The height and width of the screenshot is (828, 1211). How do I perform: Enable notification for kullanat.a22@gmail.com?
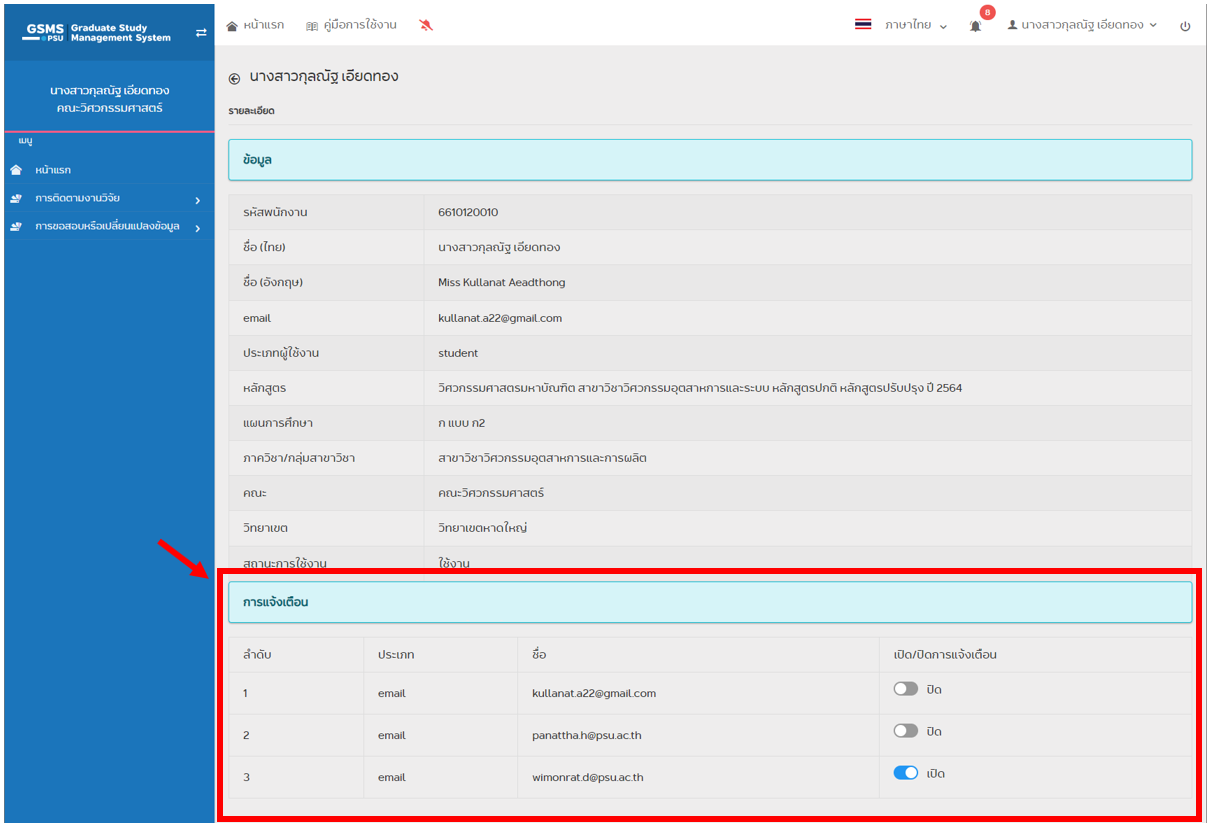pyautogui.click(x=906, y=689)
